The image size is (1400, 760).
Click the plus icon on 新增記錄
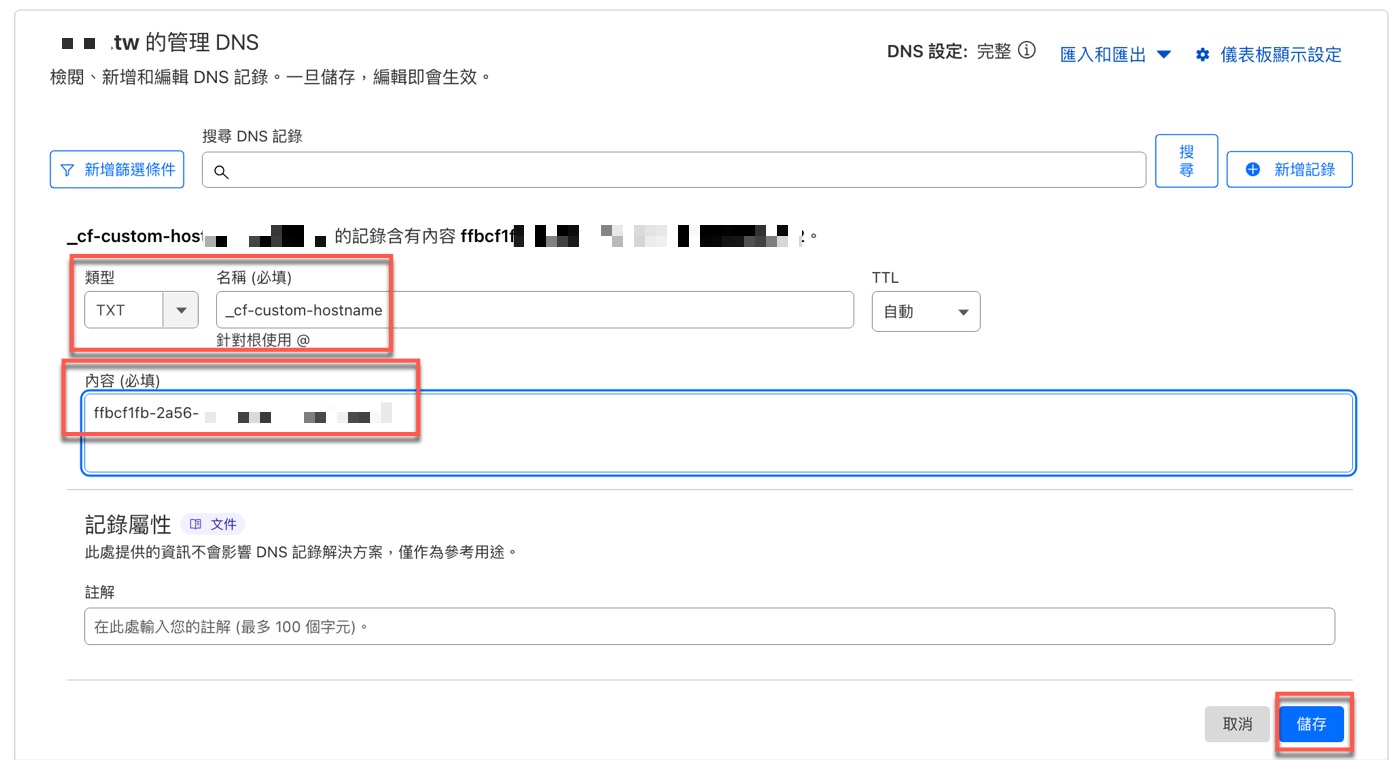1253,170
